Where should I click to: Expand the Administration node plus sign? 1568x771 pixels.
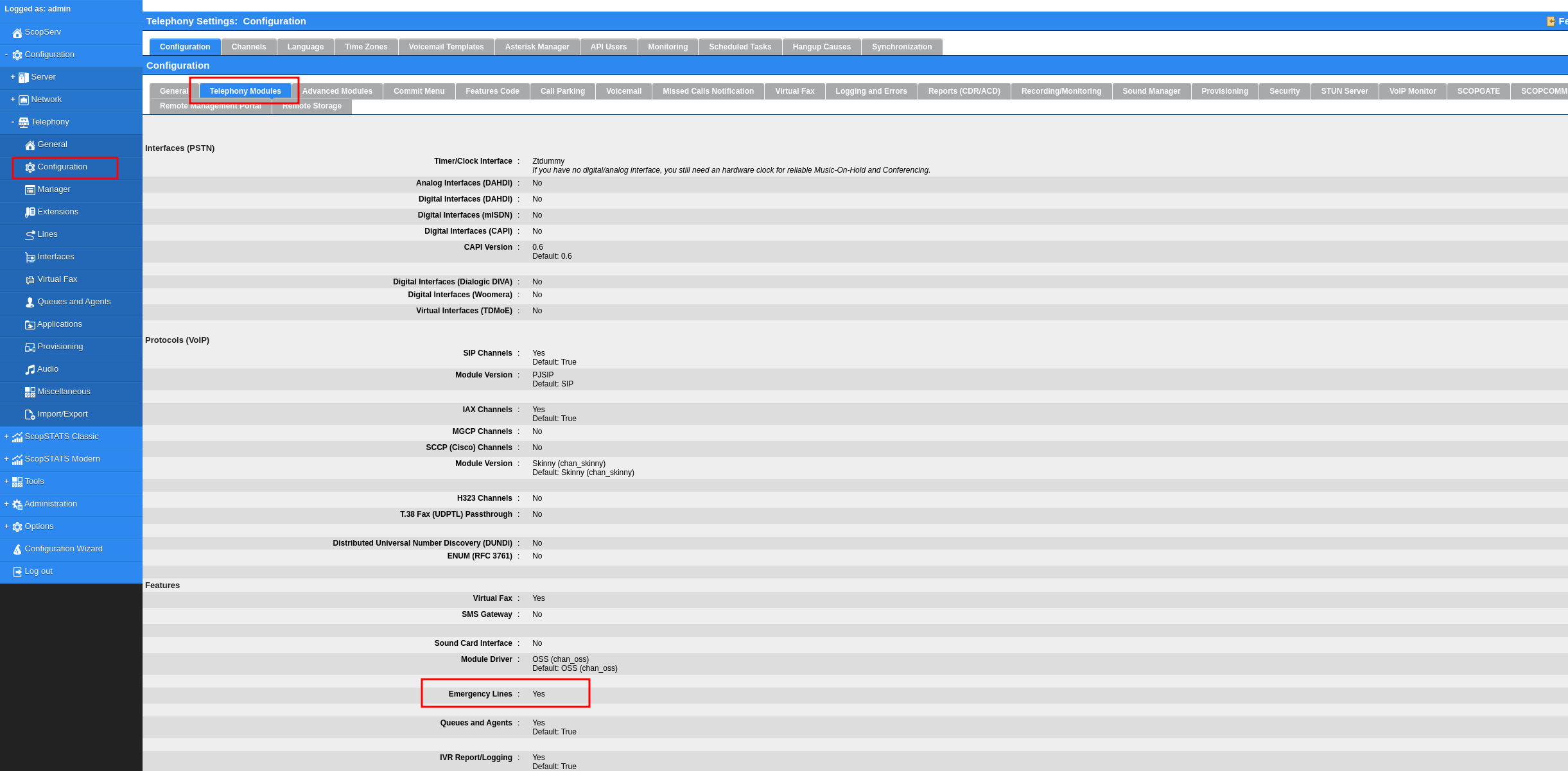coord(6,504)
